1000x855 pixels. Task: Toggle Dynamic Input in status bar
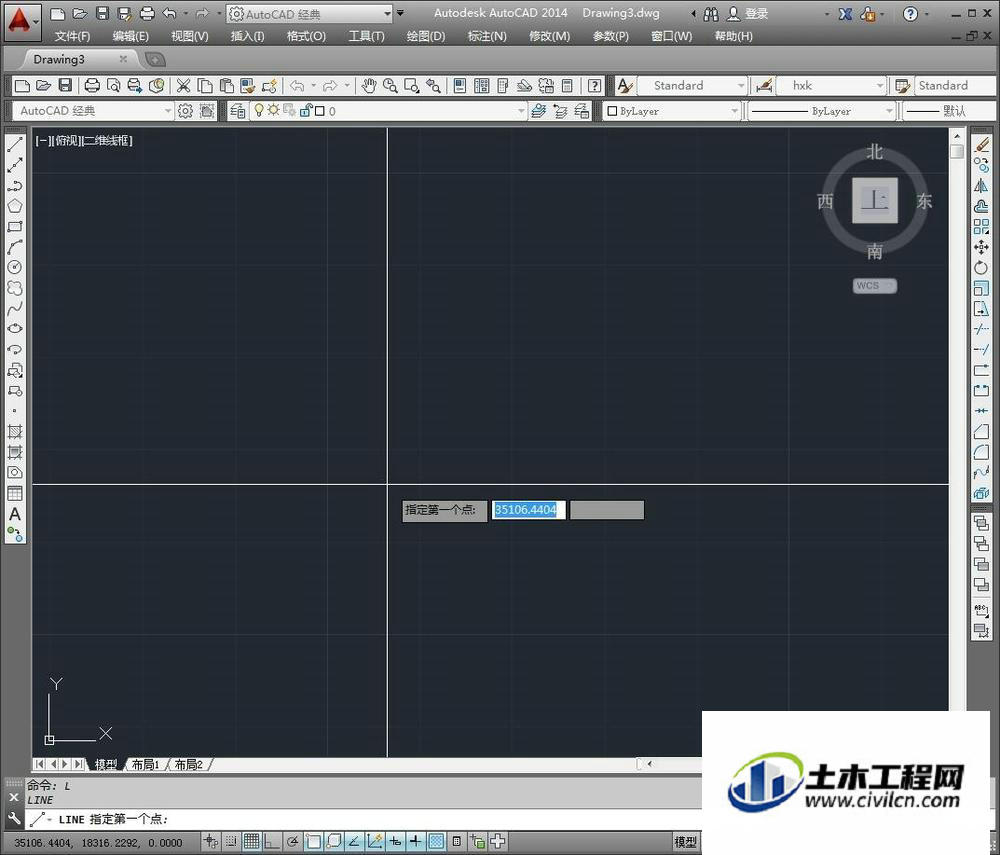tap(395, 842)
